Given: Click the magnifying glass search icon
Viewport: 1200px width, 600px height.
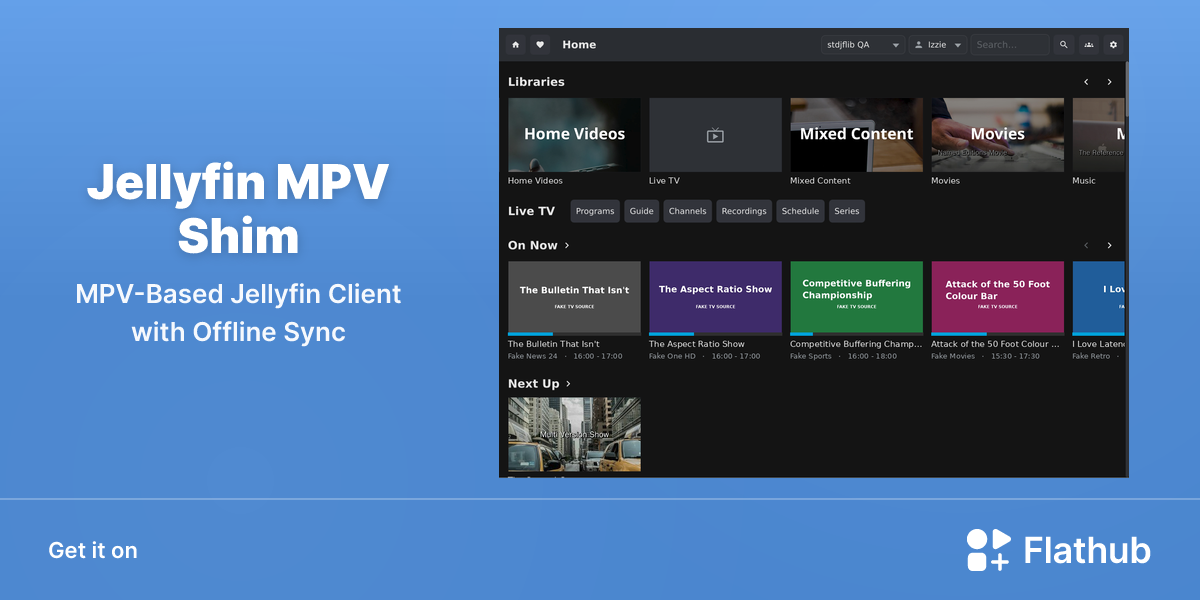Looking at the screenshot, I should 1063,45.
